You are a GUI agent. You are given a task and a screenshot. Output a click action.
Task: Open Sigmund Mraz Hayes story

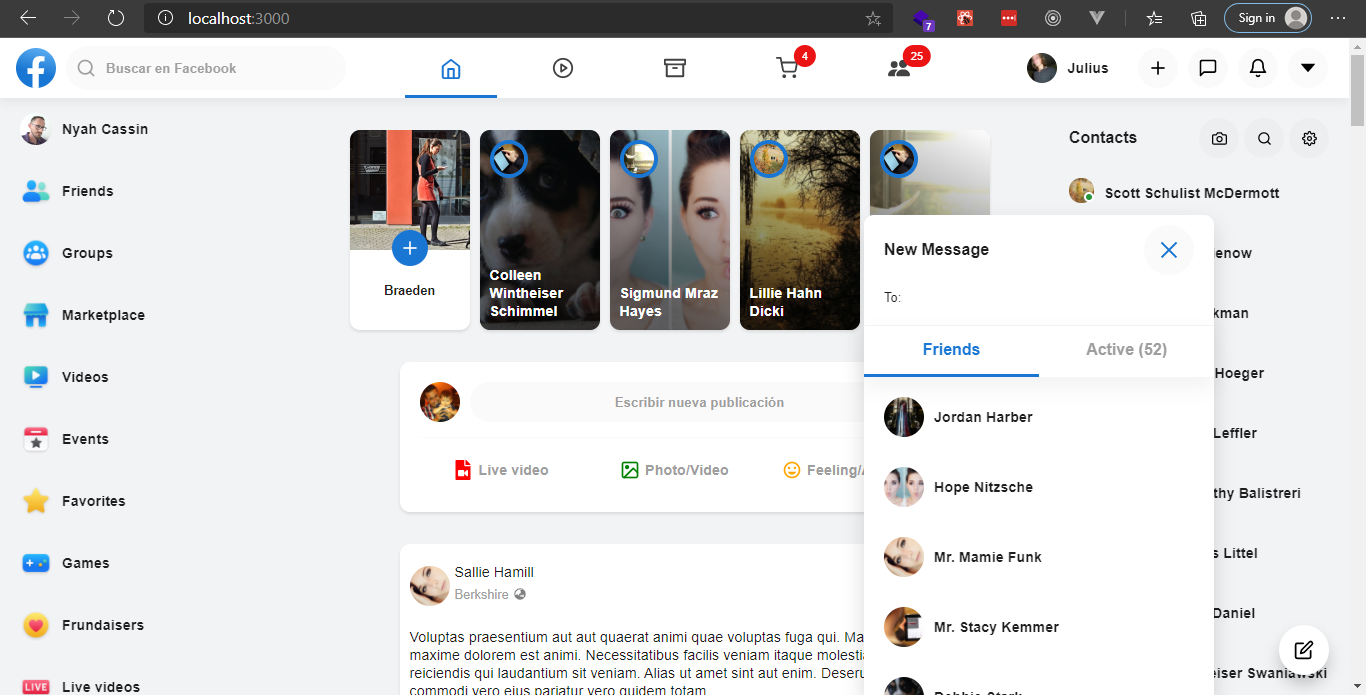pyautogui.click(x=670, y=230)
